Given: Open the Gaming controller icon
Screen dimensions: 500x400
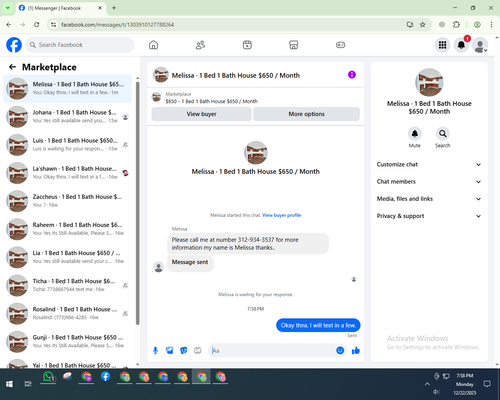Looking at the screenshot, I should coord(340,45).
